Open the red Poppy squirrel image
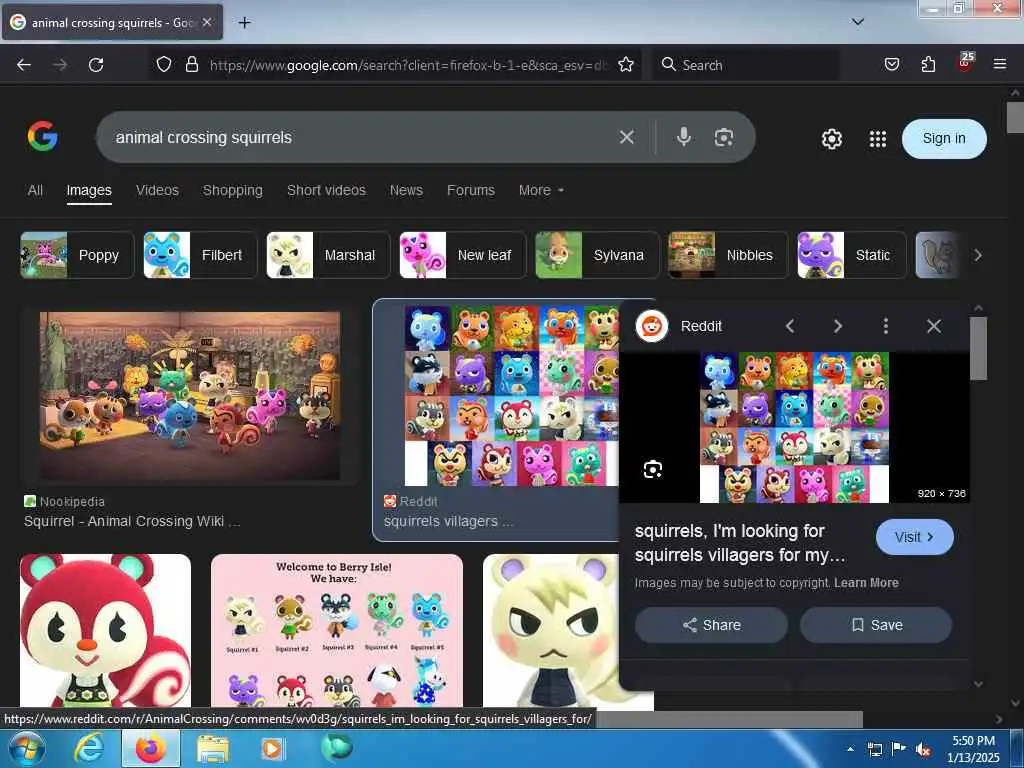 [105, 631]
